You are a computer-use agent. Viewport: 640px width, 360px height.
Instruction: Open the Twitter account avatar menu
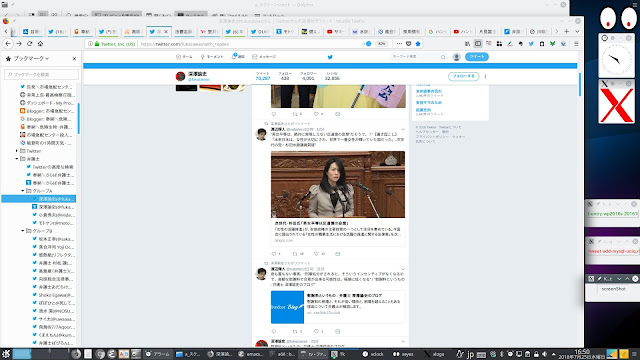click(x=457, y=57)
